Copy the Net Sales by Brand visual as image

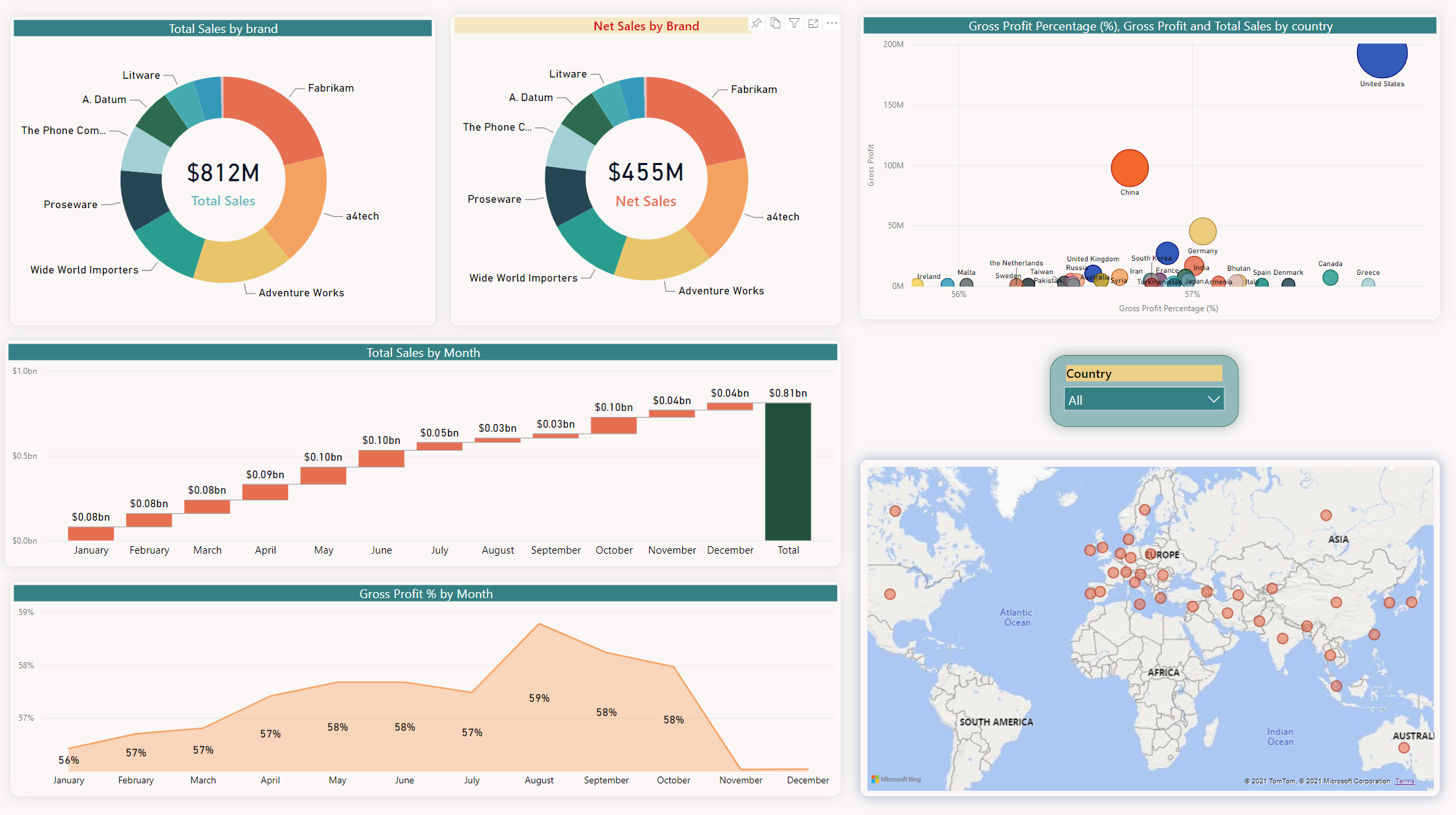(775, 22)
